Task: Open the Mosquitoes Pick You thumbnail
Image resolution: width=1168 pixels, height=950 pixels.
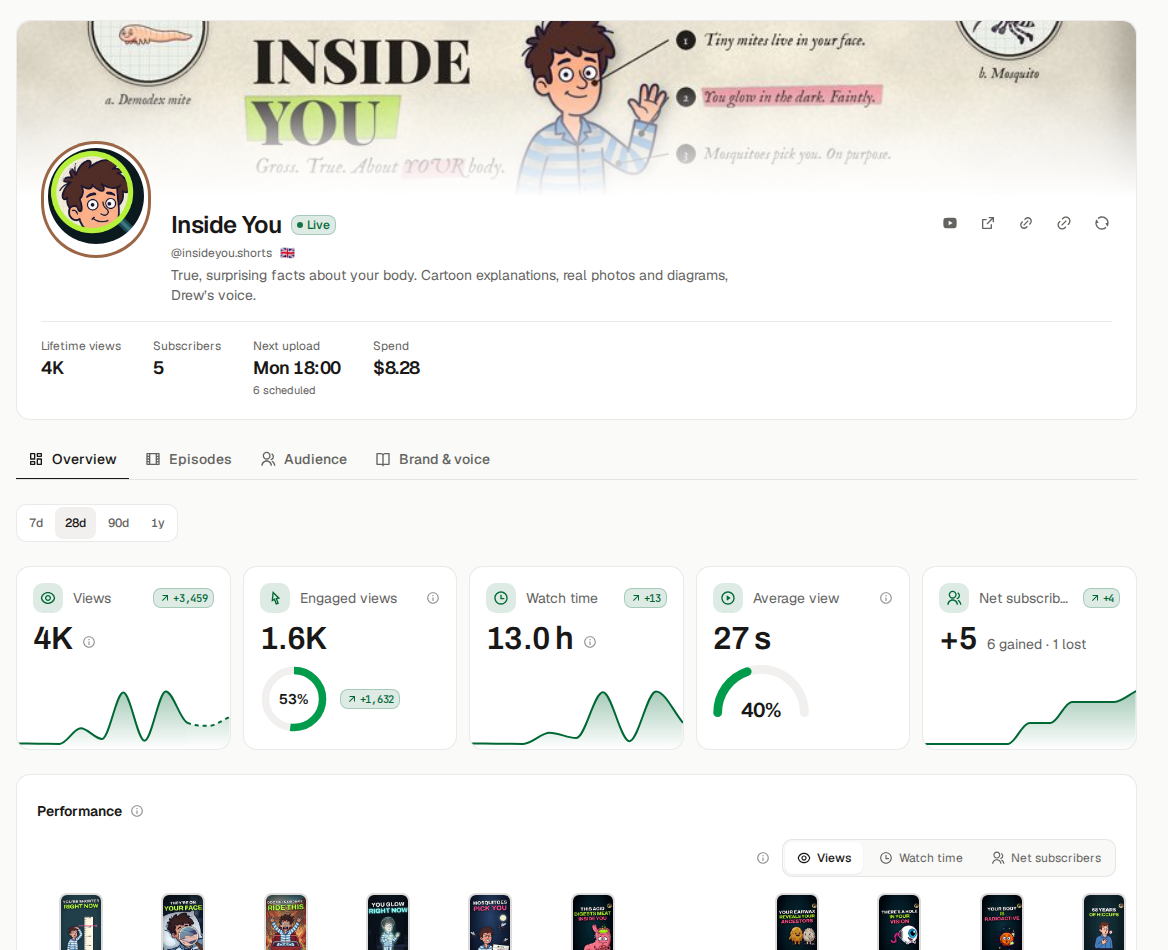Action: [x=490, y=922]
